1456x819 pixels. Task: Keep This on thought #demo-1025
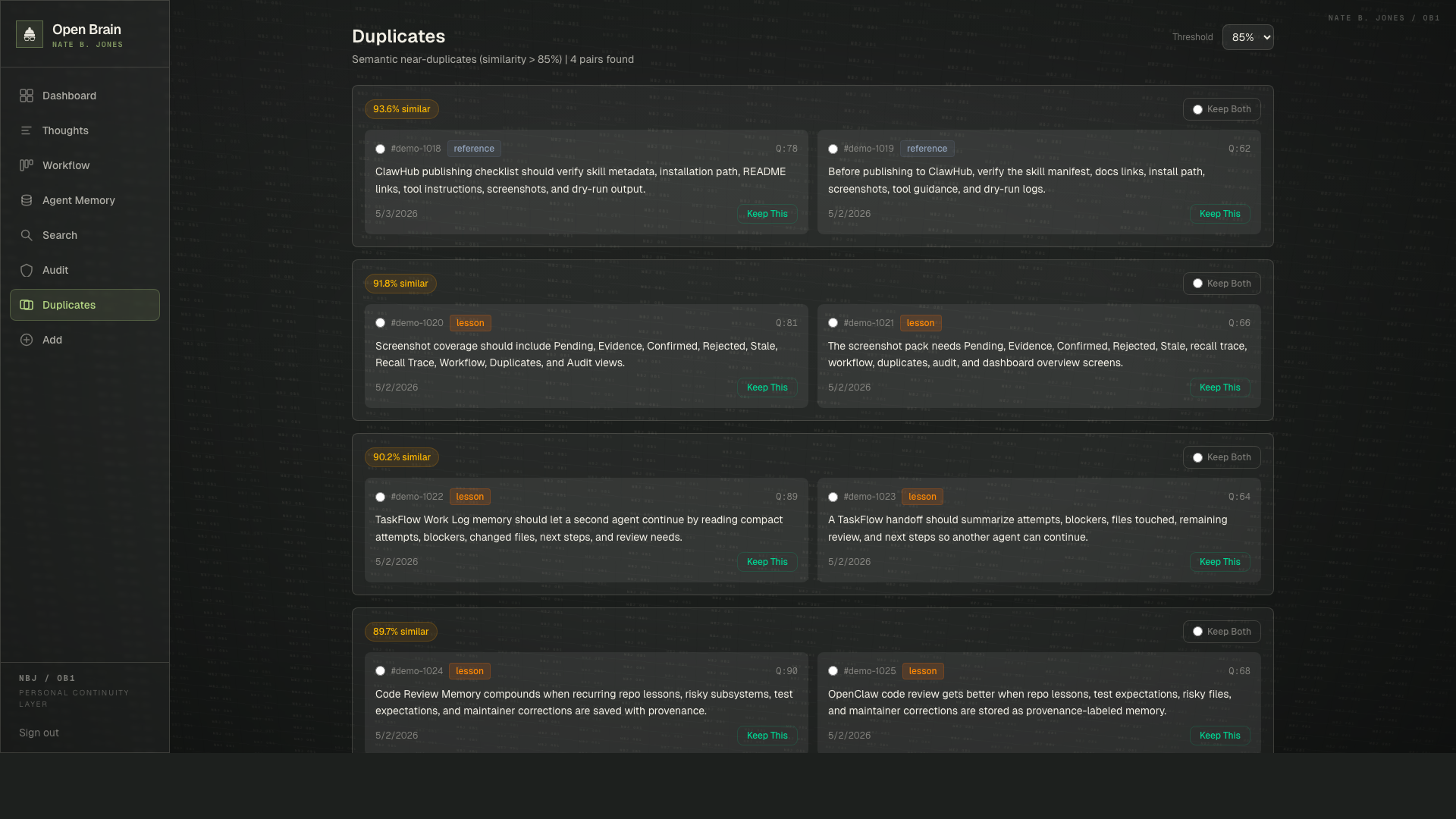pos(1219,736)
